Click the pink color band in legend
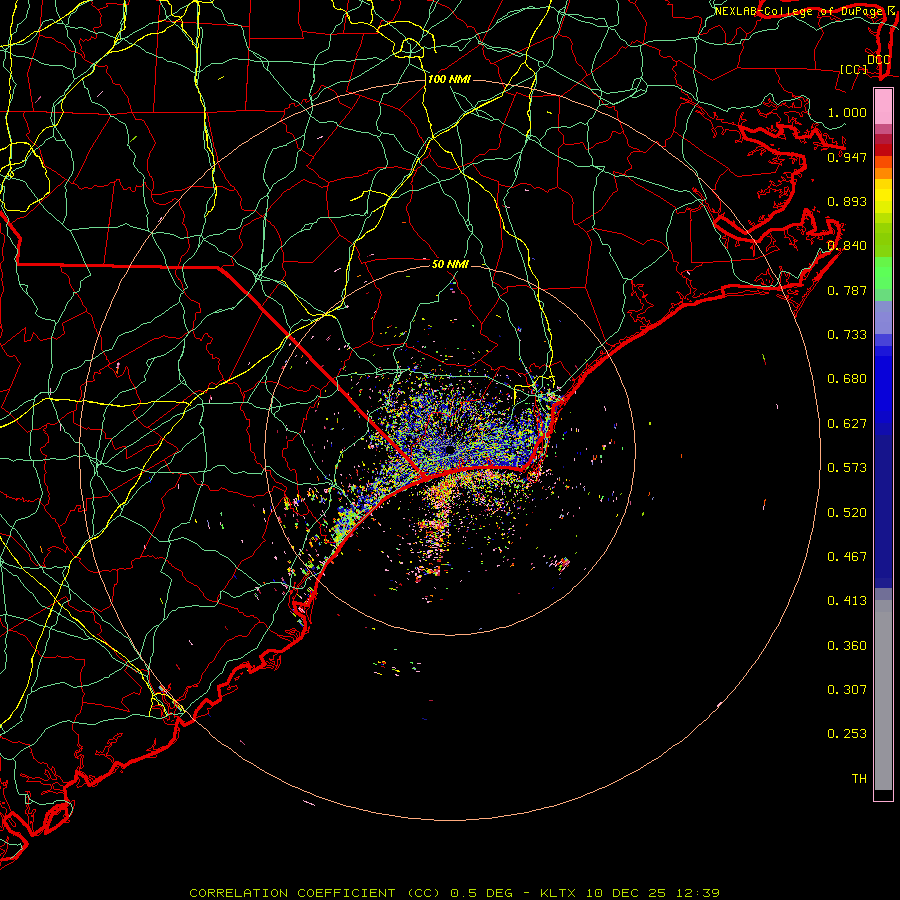900x900 pixels. [x=883, y=107]
